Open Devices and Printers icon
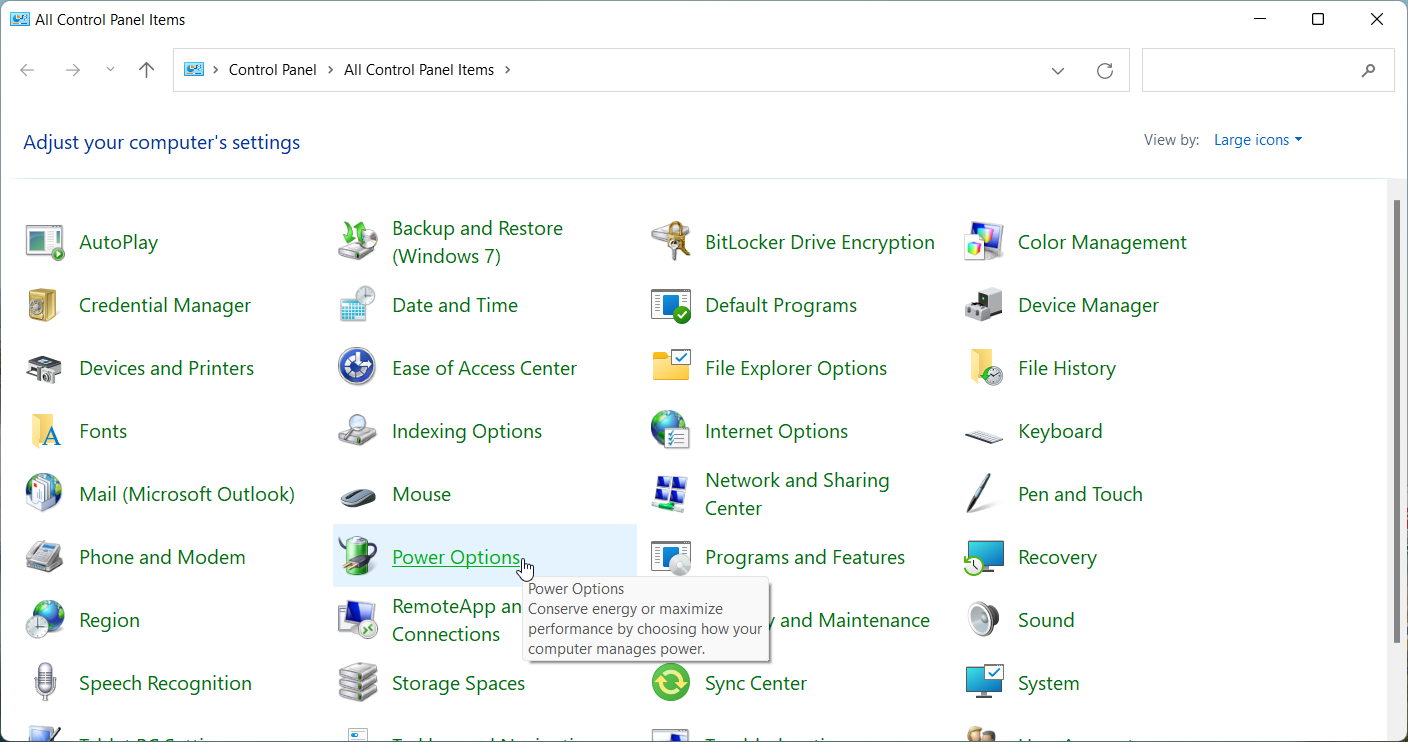 [45, 368]
